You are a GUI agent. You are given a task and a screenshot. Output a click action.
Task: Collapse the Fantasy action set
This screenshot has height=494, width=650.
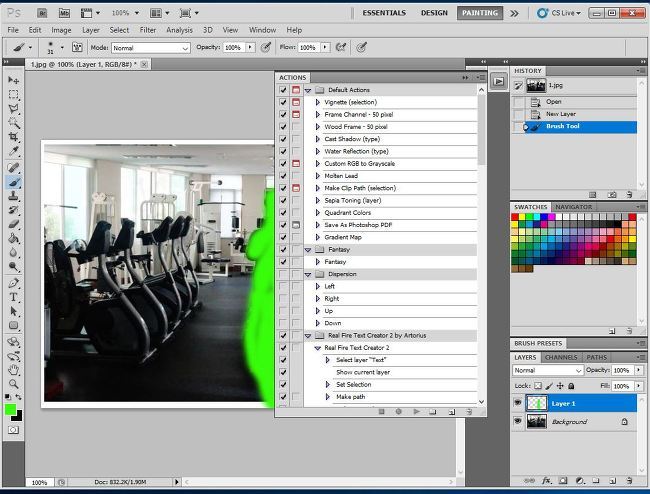tap(308, 249)
